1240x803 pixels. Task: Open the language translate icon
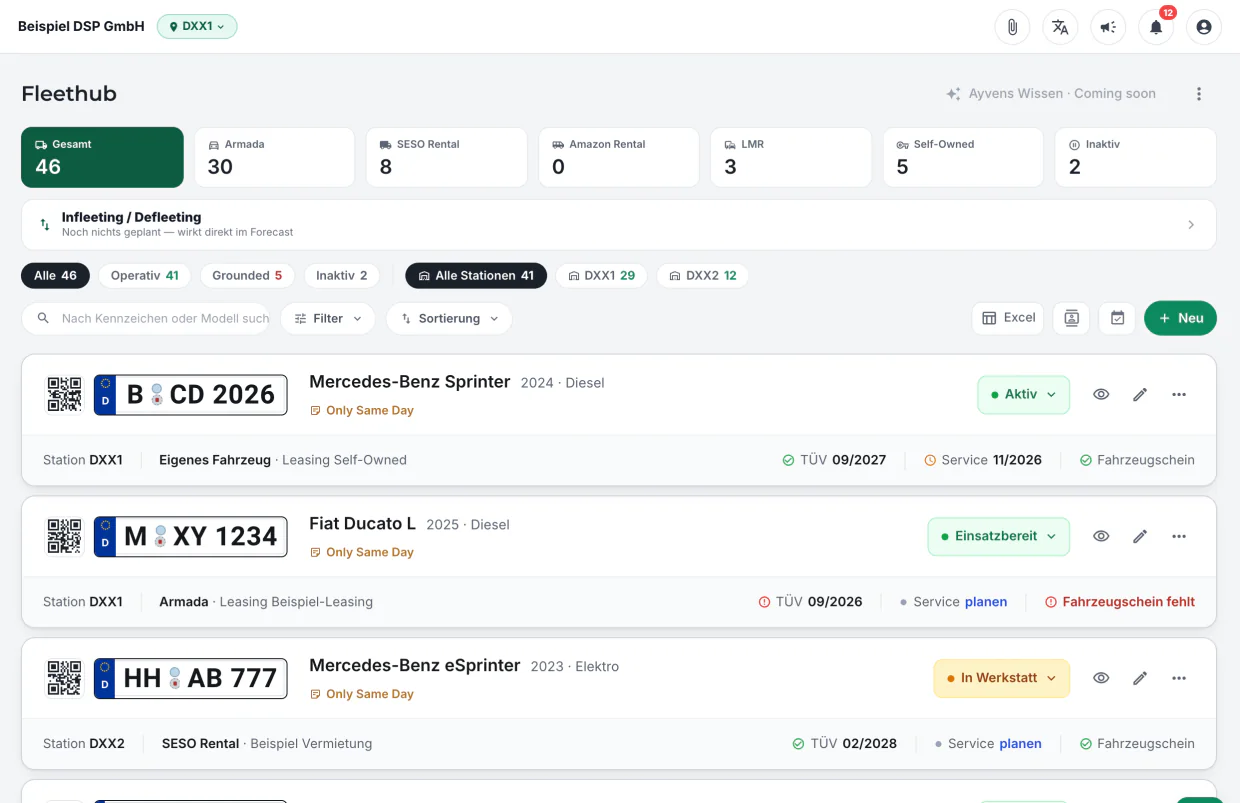click(x=1060, y=27)
